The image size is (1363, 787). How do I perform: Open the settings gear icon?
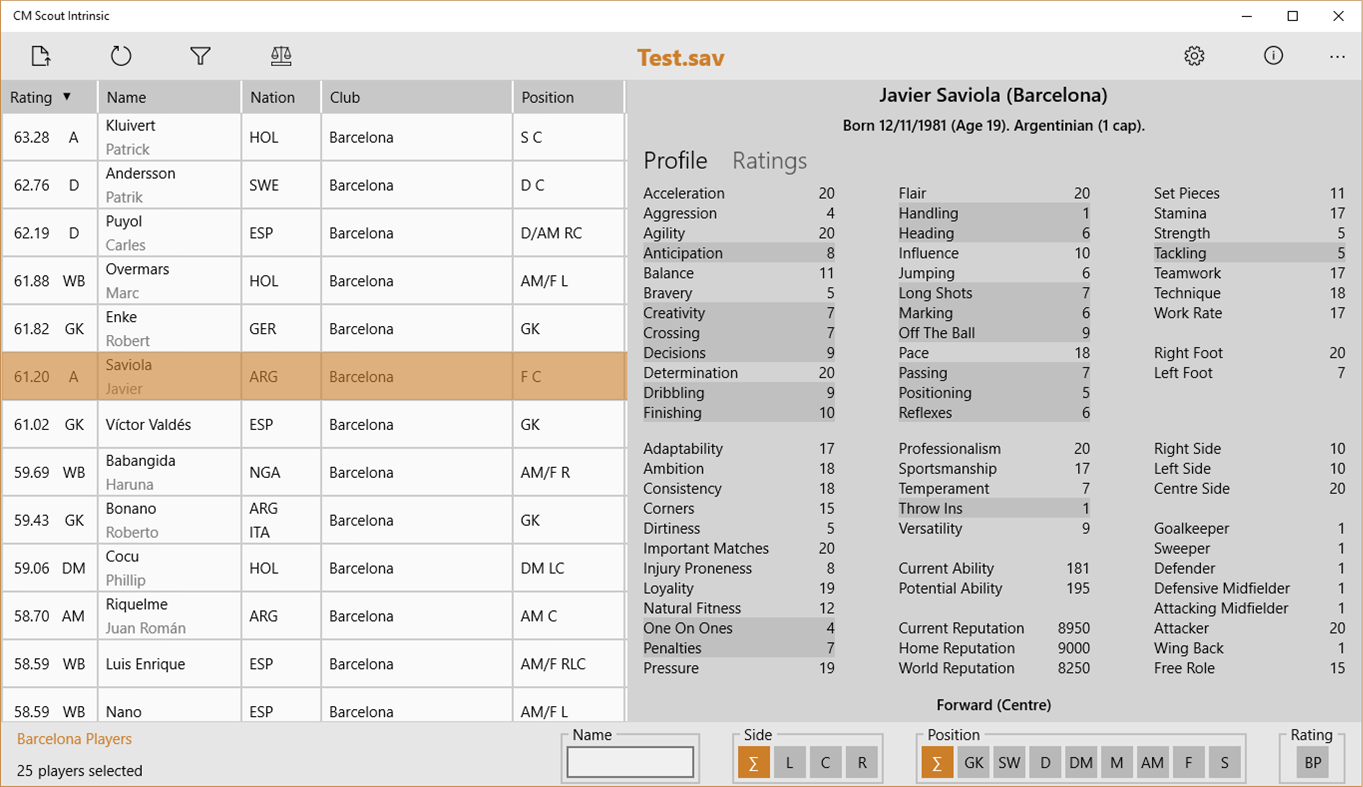(1194, 56)
